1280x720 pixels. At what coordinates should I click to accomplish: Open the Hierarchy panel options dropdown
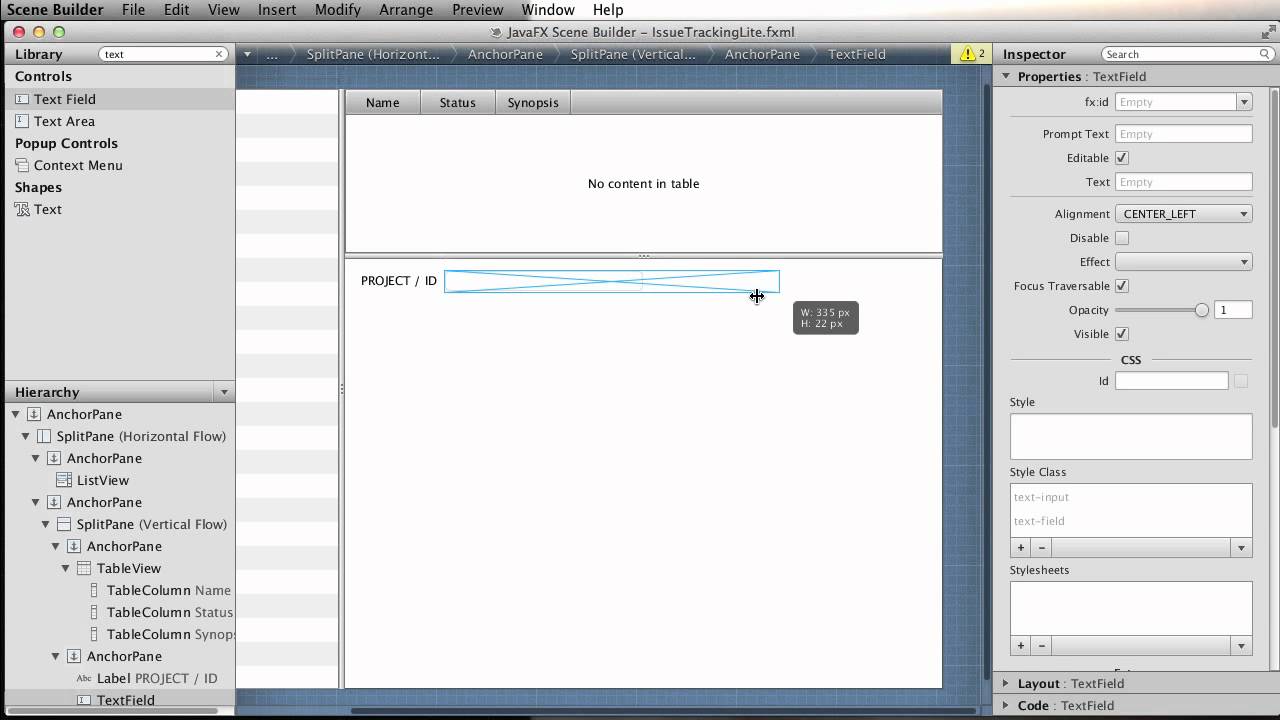coord(224,392)
